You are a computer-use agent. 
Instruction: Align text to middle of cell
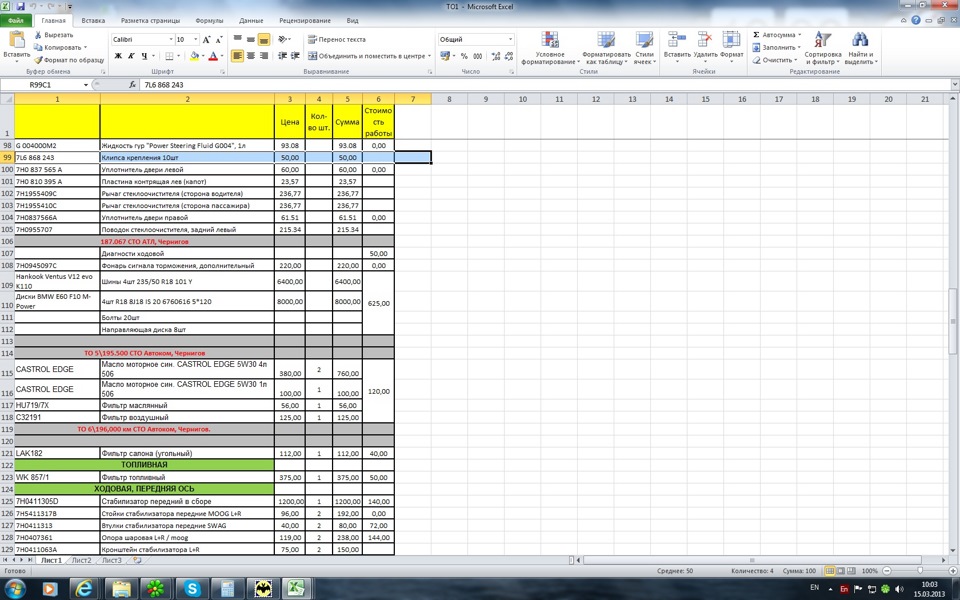coord(250,39)
